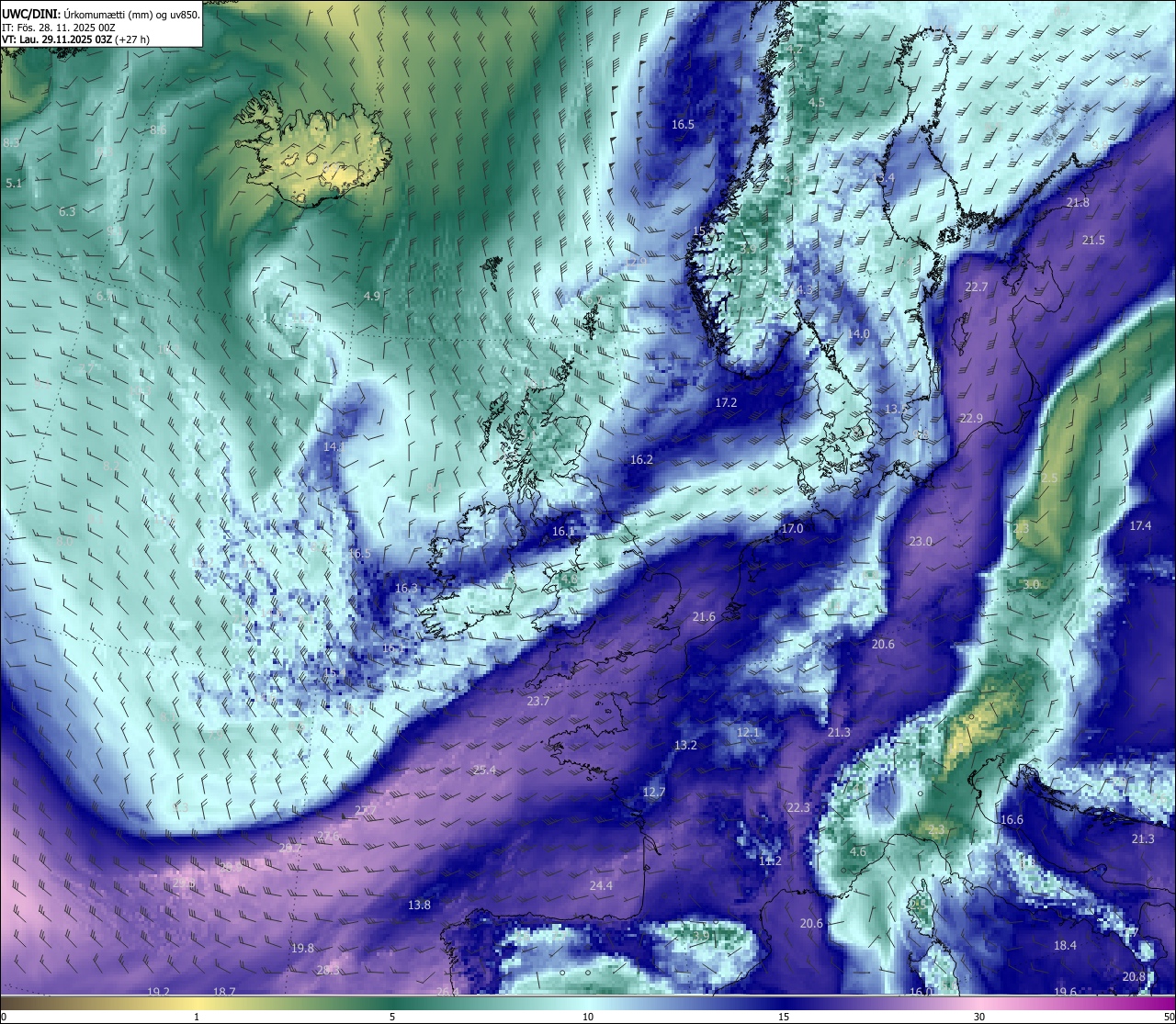1176x1024 pixels.
Task: Click the valid time line "VT: Lau. 29.11.2025 03Z (+27 h)"
Action: 76,39
